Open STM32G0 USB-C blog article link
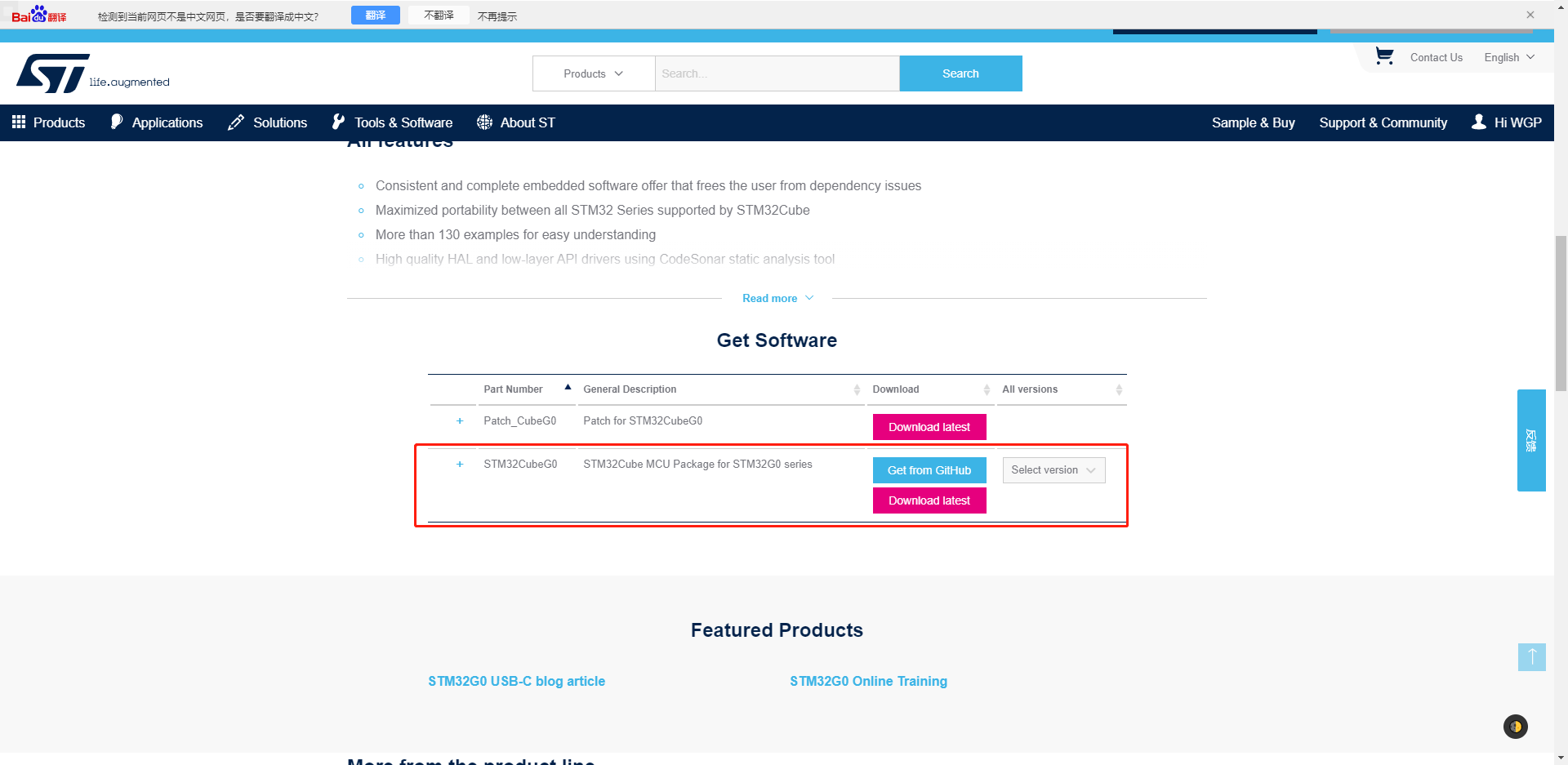The image size is (1568, 765). pyautogui.click(x=516, y=681)
